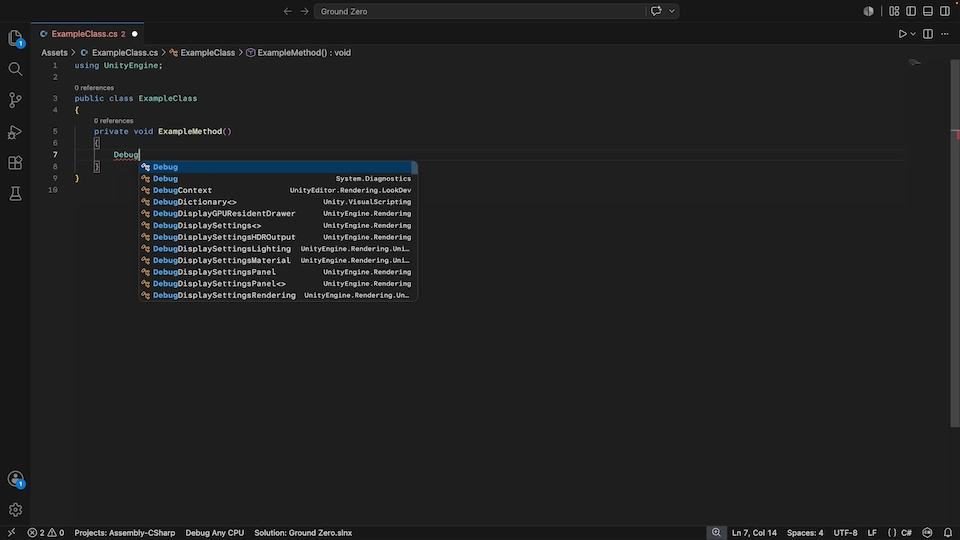Choose the DebugDisplaySettingsHDROutput suggestion
Image resolution: width=960 pixels, height=540 pixels.
278,237
